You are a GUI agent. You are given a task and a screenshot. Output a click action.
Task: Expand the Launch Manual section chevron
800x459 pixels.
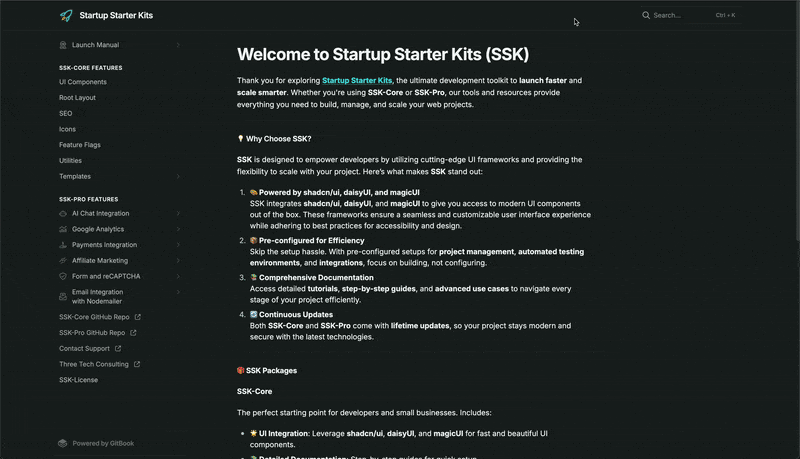click(x=178, y=45)
